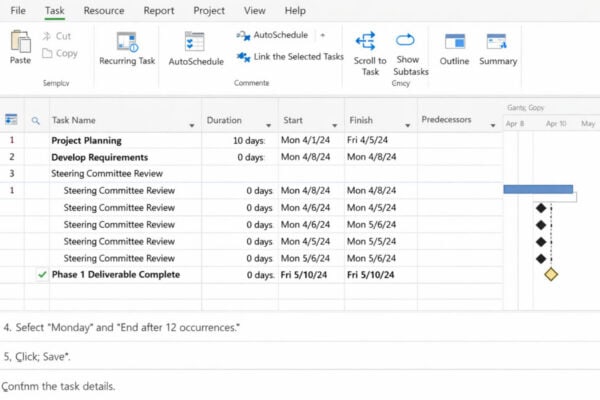Open the Start column dropdown arrow
The width and height of the screenshot is (600, 400).
[x=335, y=126]
